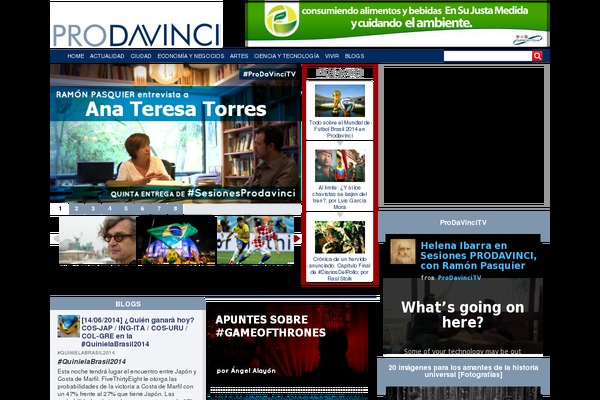This screenshot has height=400, width=600.
Task: Open the BLOGS menu item
Action: tap(354, 56)
